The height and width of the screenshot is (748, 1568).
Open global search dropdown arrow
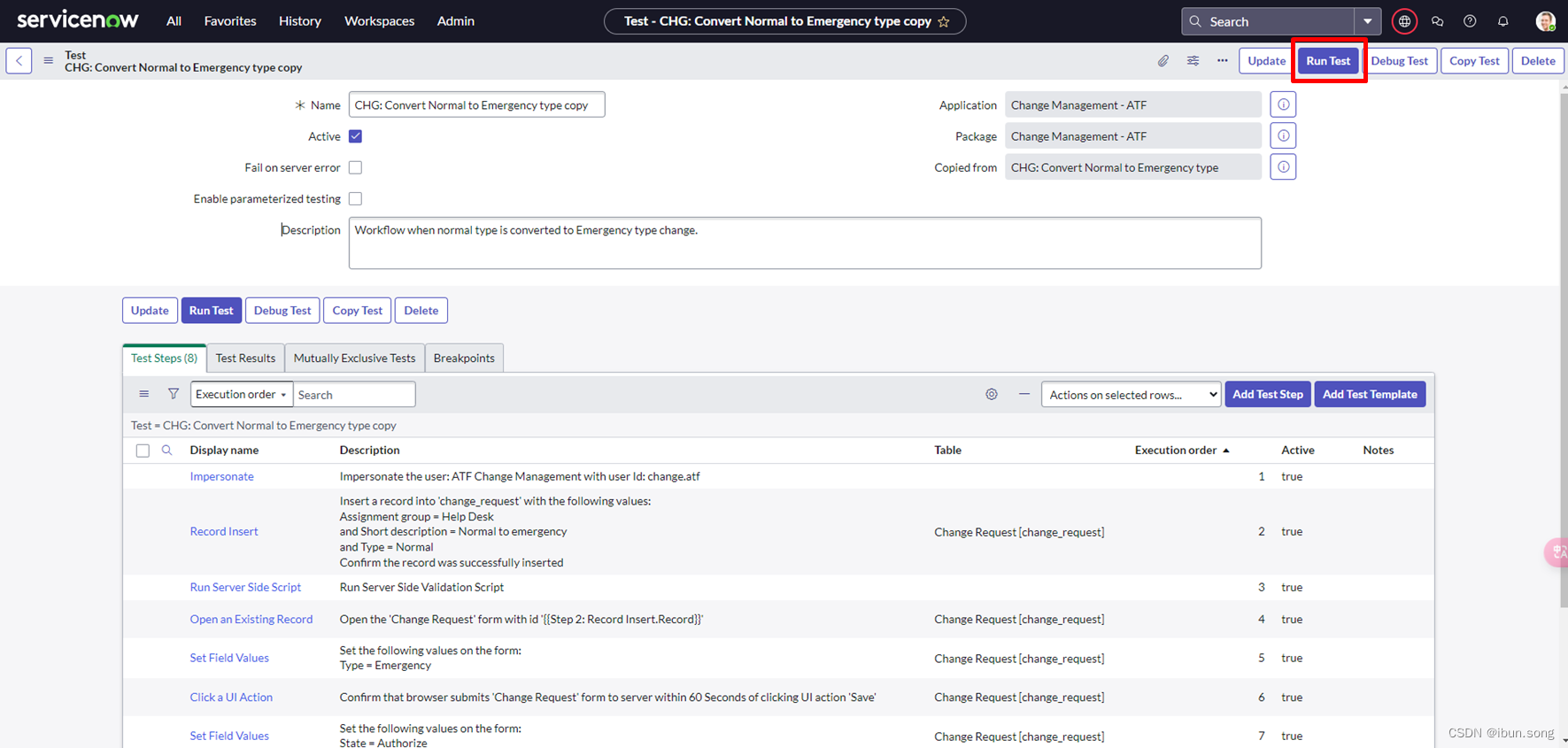pyautogui.click(x=1368, y=21)
